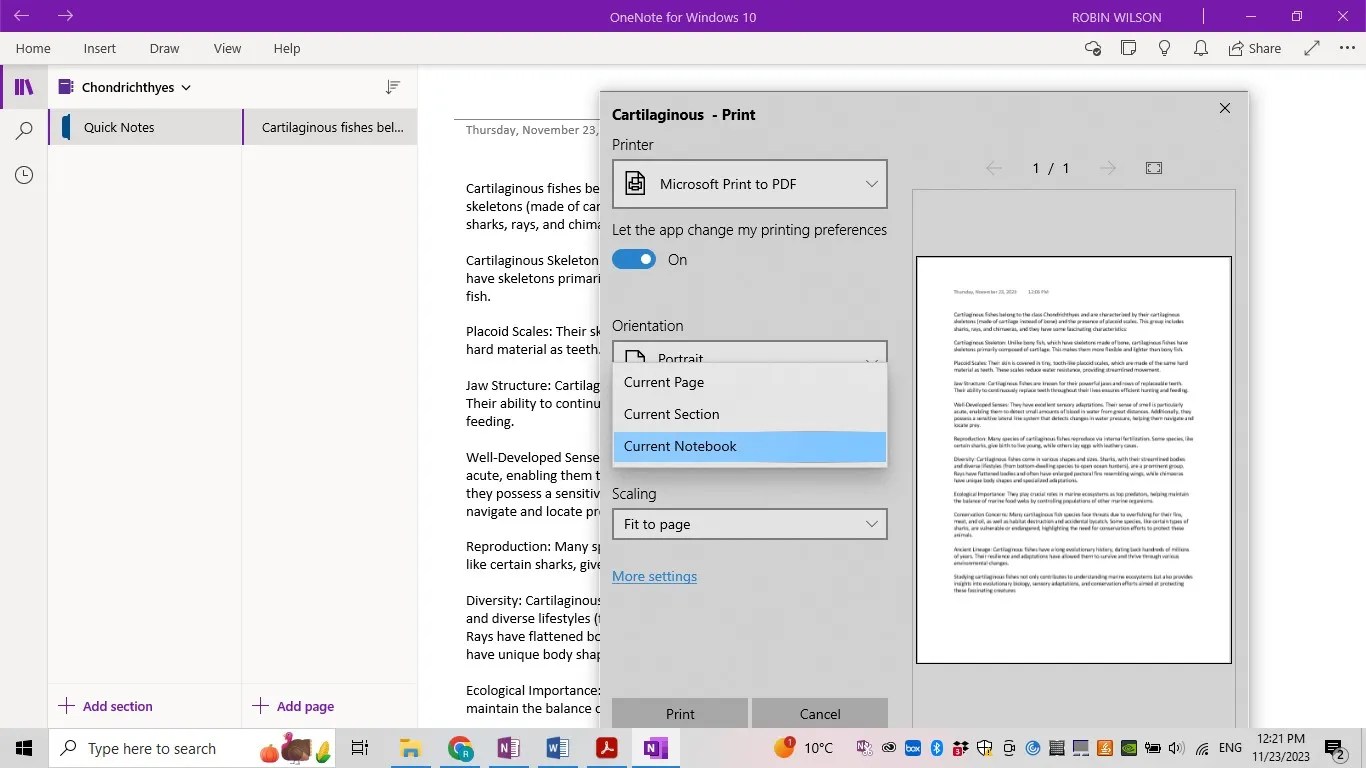This screenshot has width=1366, height=768.
Task: Expand the Chondrichthyes notebook dropdown
Action: coord(186,87)
